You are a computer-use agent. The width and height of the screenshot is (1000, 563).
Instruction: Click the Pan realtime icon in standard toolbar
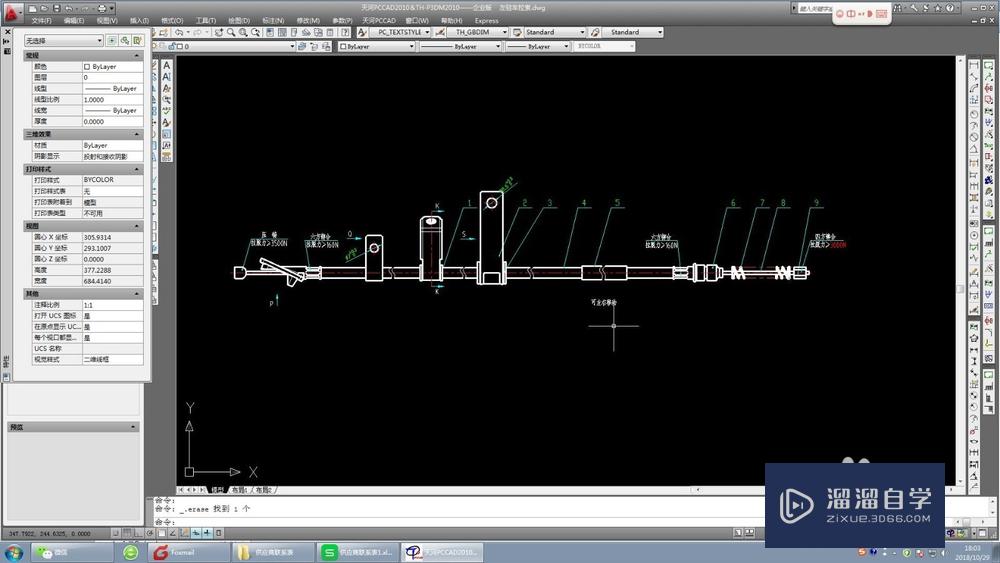219,33
